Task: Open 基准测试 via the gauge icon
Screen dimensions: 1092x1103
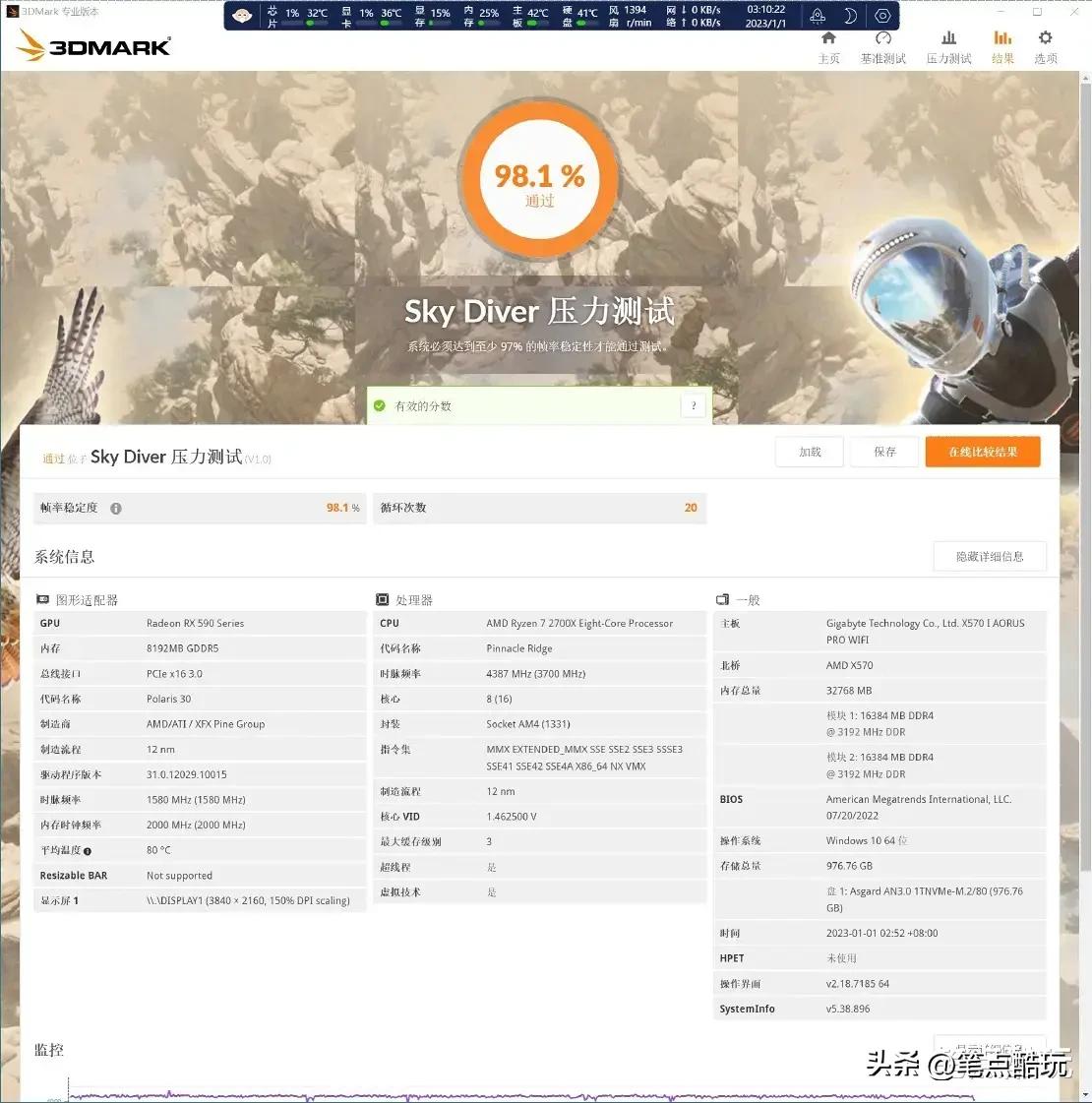Action: point(882,45)
